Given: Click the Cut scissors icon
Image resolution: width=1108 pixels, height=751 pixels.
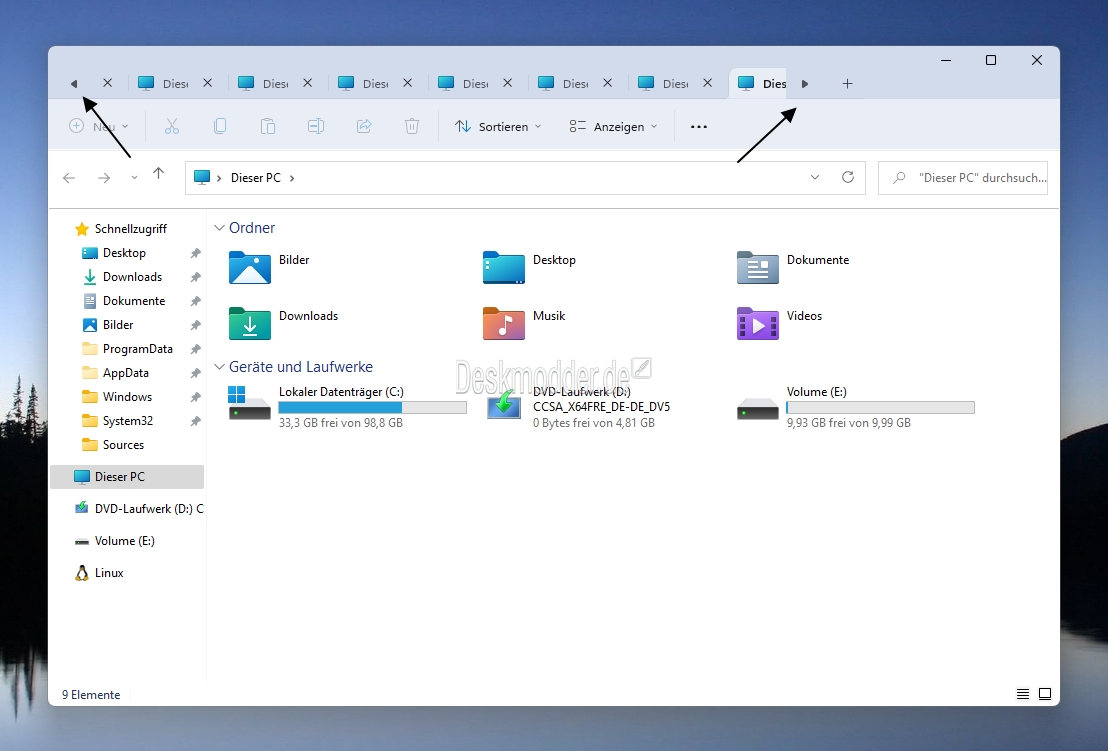Looking at the screenshot, I should click(x=172, y=126).
